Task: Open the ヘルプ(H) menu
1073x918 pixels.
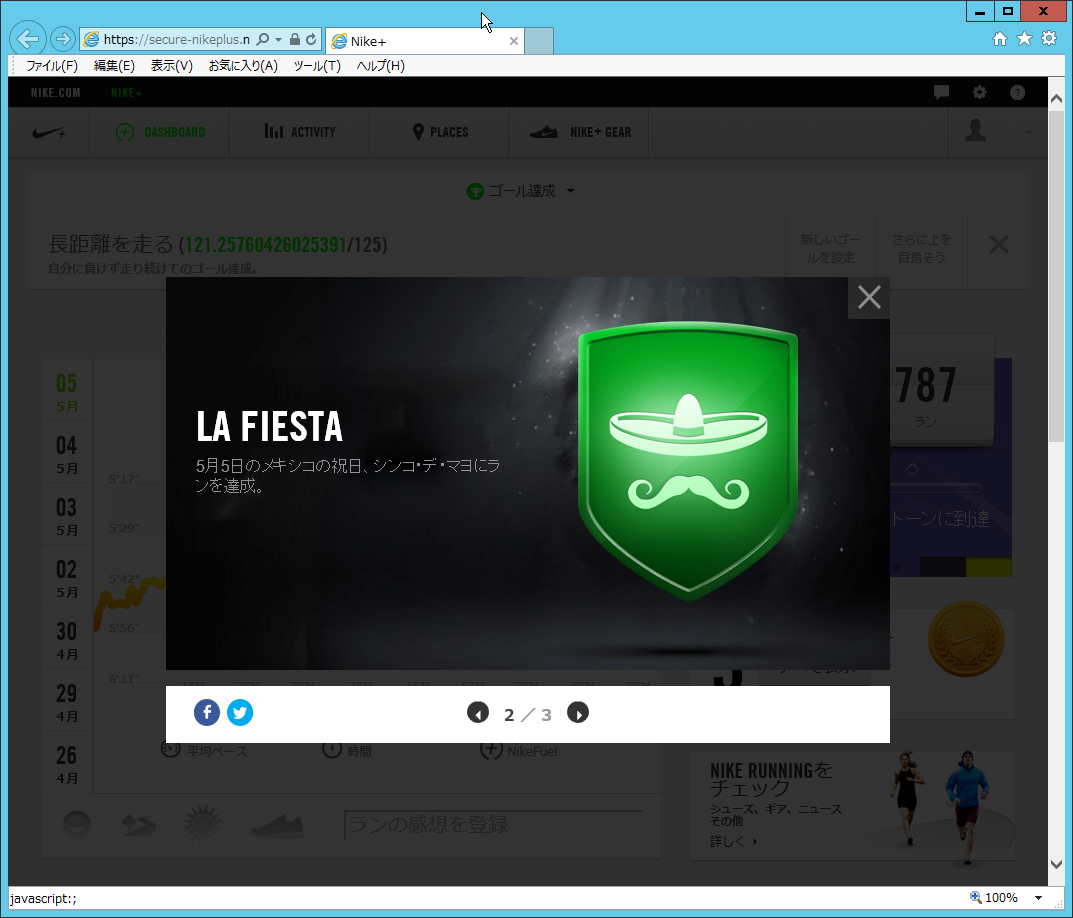Action: tap(380, 66)
